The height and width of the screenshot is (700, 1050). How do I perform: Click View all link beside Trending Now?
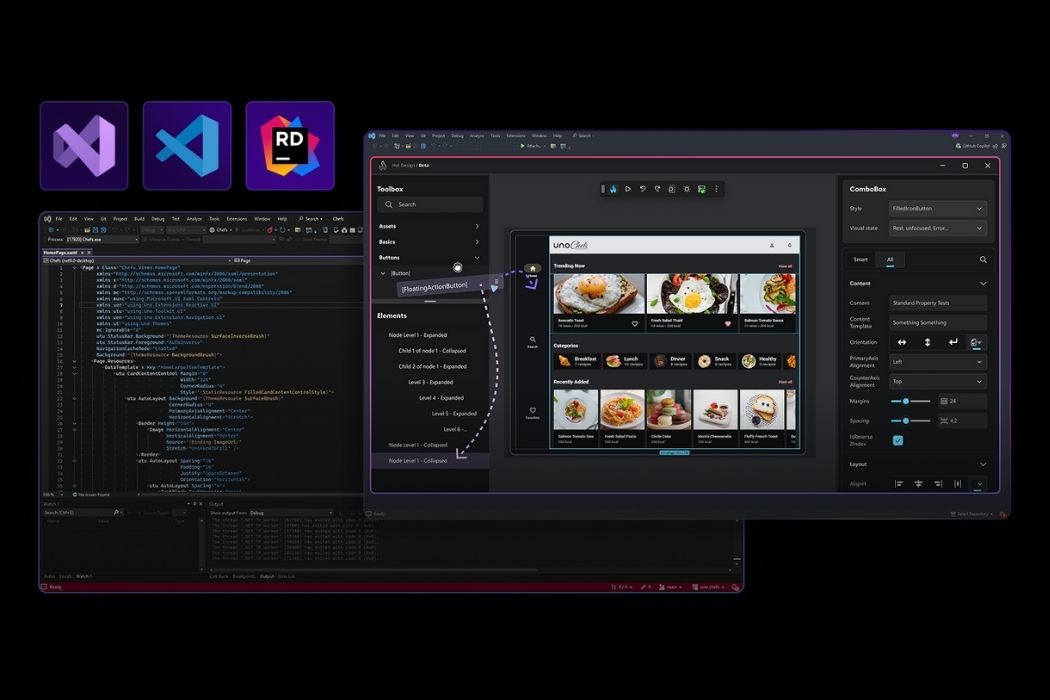pyautogui.click(x=785, y=266)
